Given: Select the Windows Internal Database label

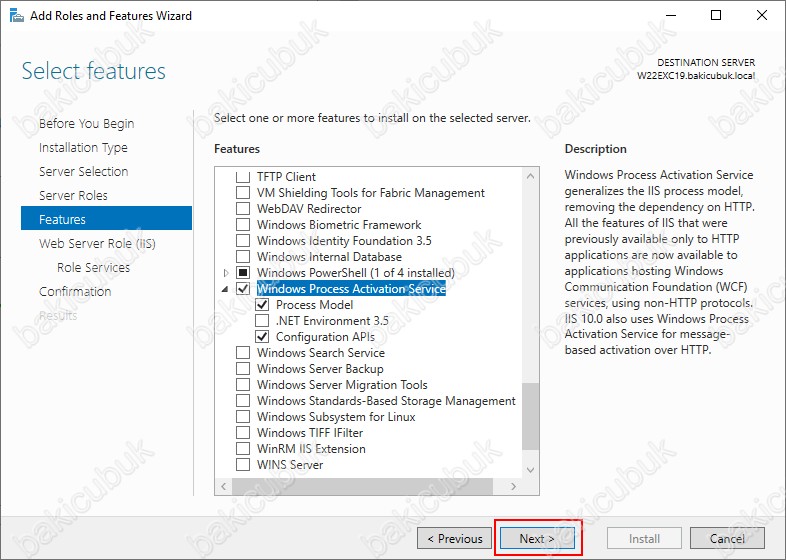Looking at the screenshot, I should pos(329,257).
